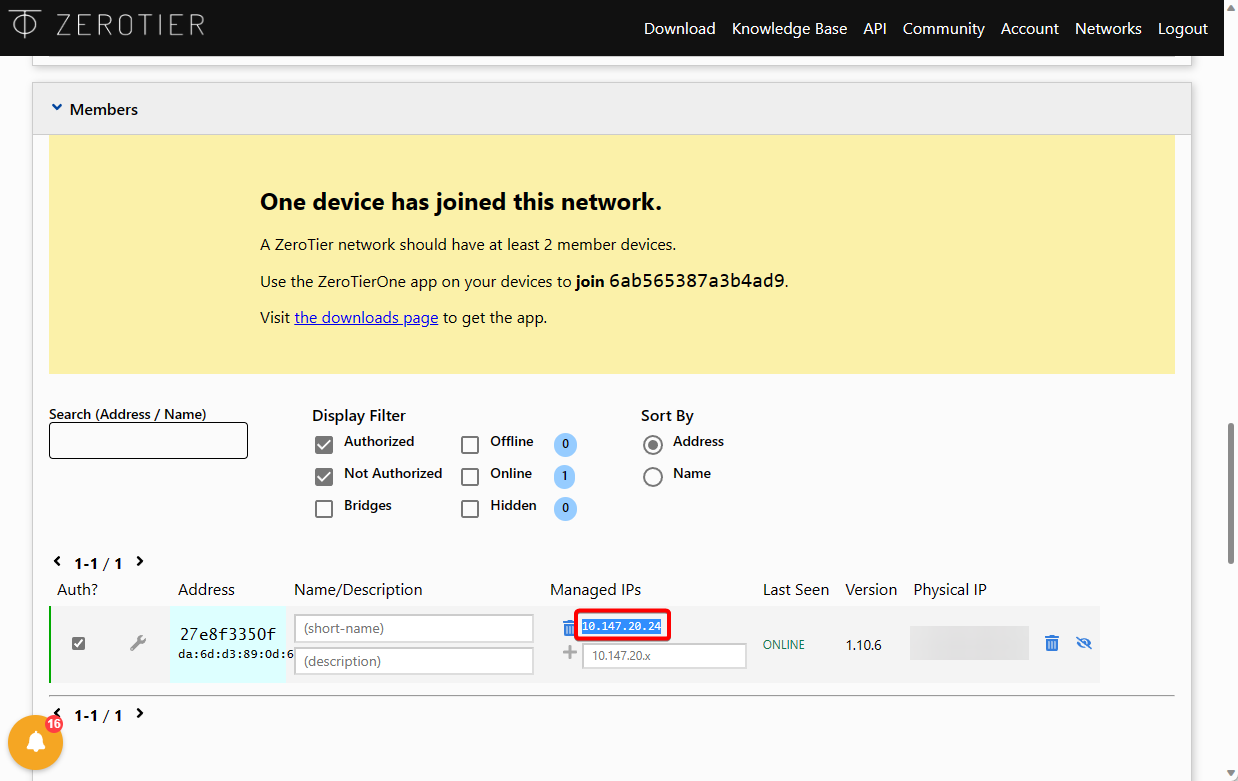Click the description input field
This screenshot has width=1238, height=781.
(414, 661)
